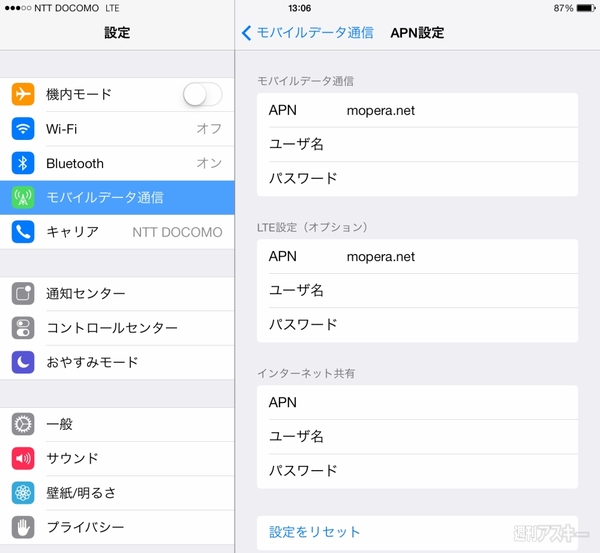
Task: Tap the Notification Center icon
Action: pyautogui.click(x=23, y=294)
